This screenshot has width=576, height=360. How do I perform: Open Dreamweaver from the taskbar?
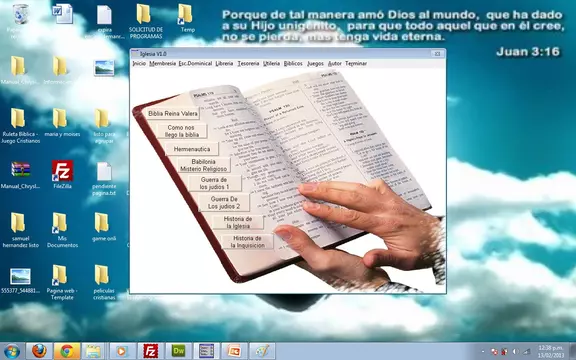(179, 351)
